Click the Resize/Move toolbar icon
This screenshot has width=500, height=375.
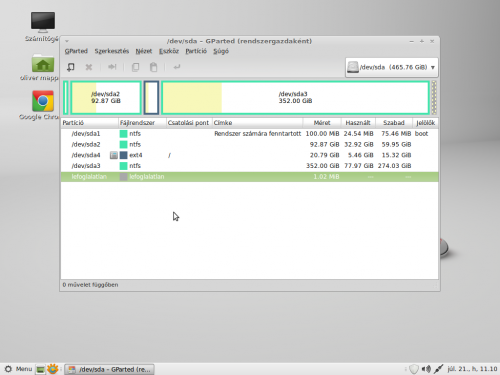pyautogui.click(x=112, y=67)
